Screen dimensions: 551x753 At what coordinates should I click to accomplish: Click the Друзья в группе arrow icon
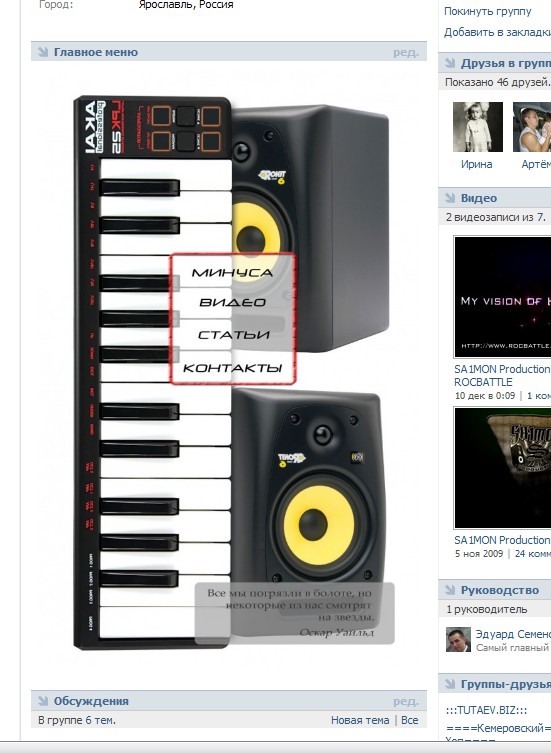point(450,63)
